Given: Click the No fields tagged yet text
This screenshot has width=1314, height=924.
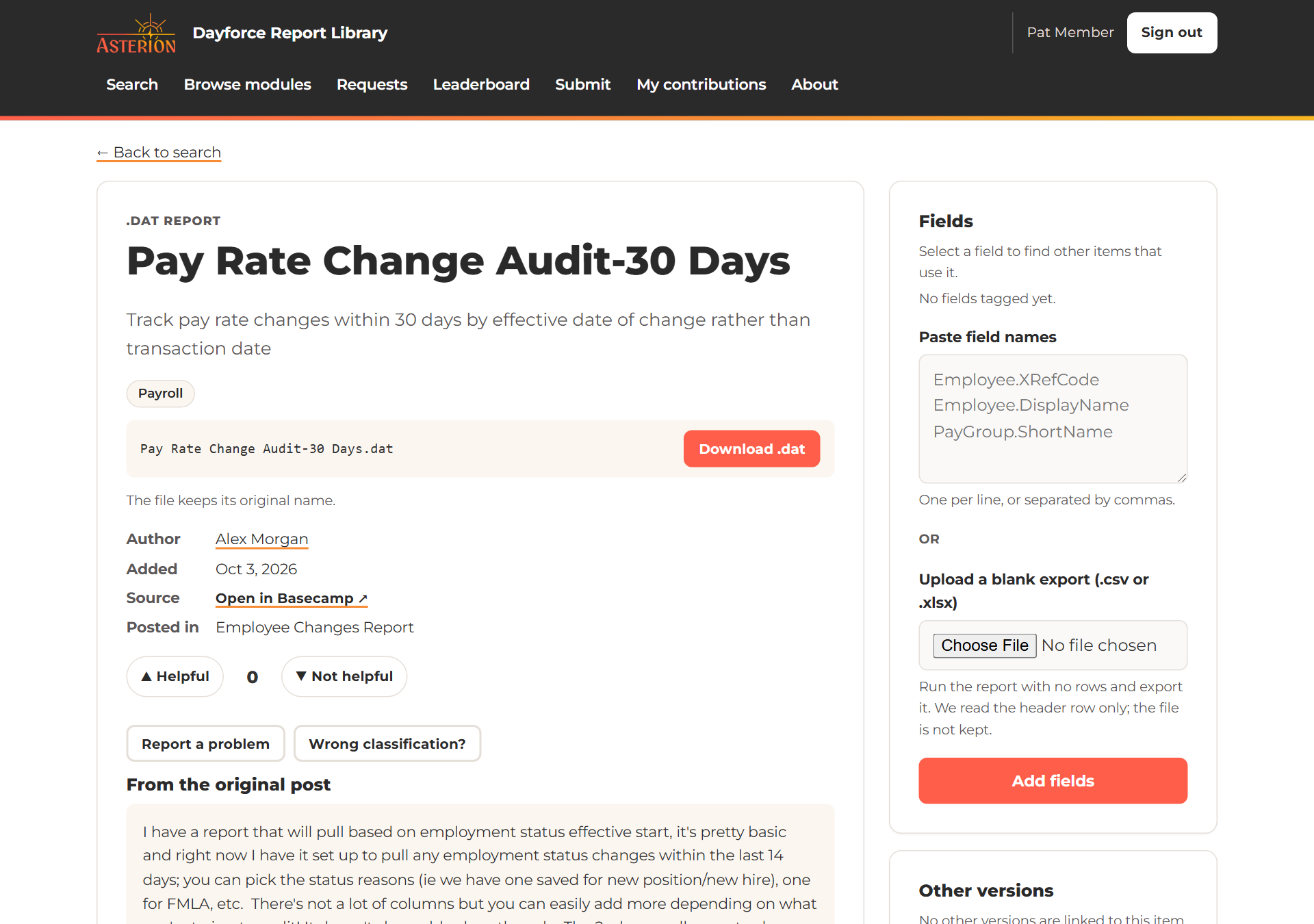Looking at the screenshot, I should tap(987, 298).
